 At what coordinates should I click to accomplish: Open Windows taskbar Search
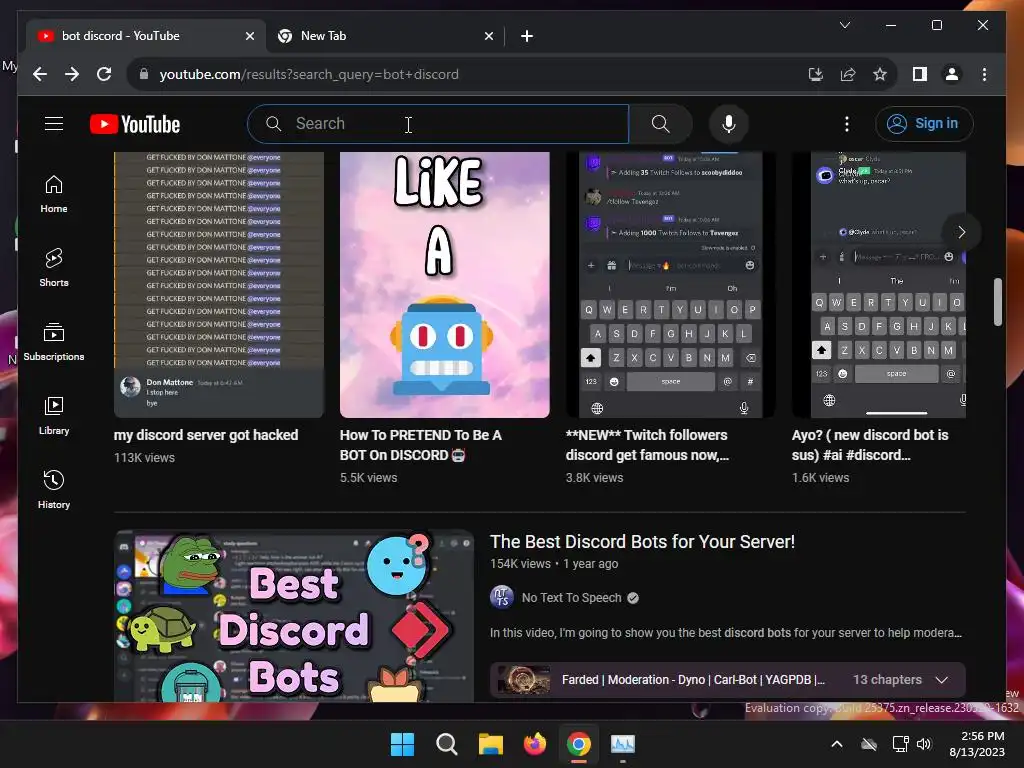click(447, 744)
